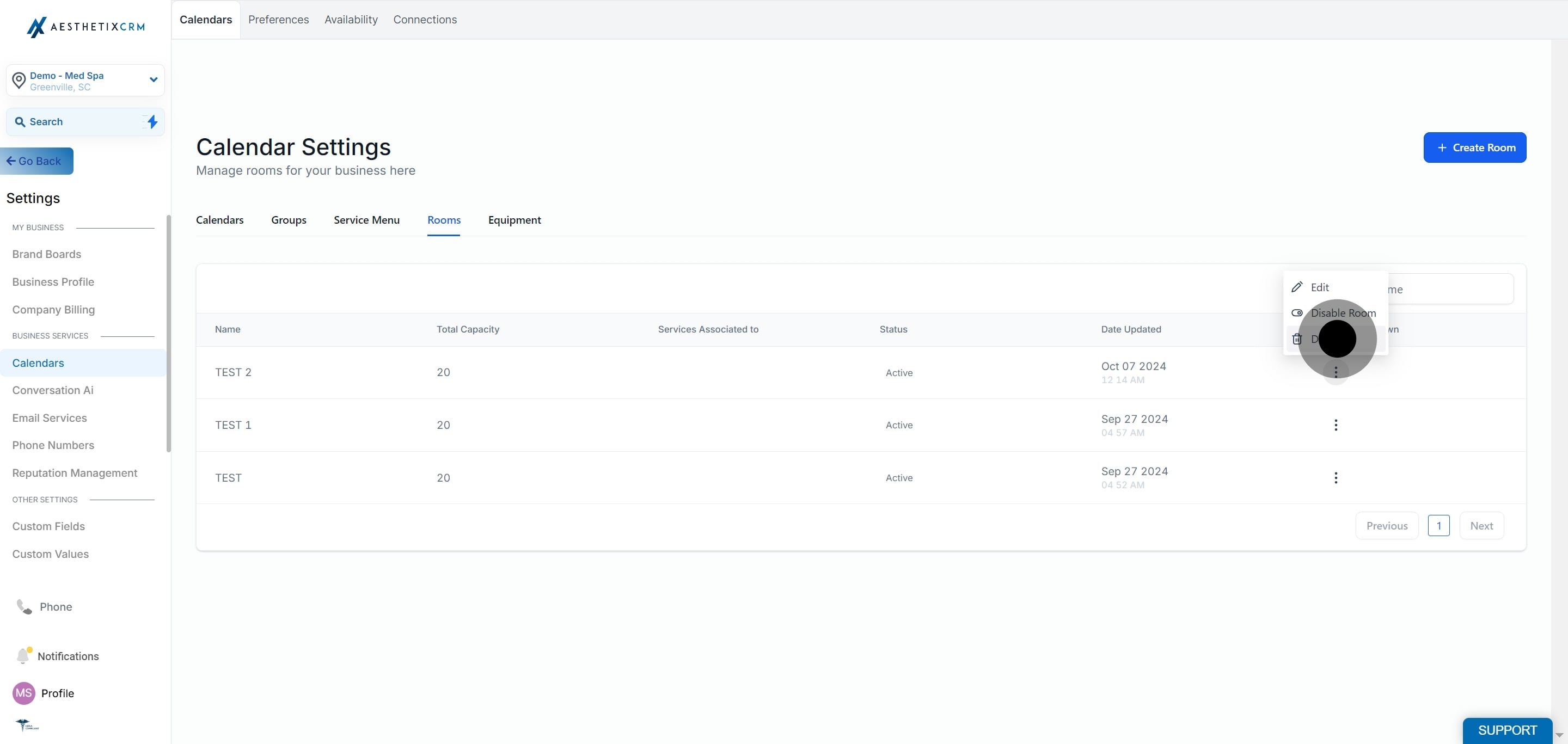This screenshot has width=1568, height=744.
Task: Open Conversation Ai settings
Action: tap(53, 390)
